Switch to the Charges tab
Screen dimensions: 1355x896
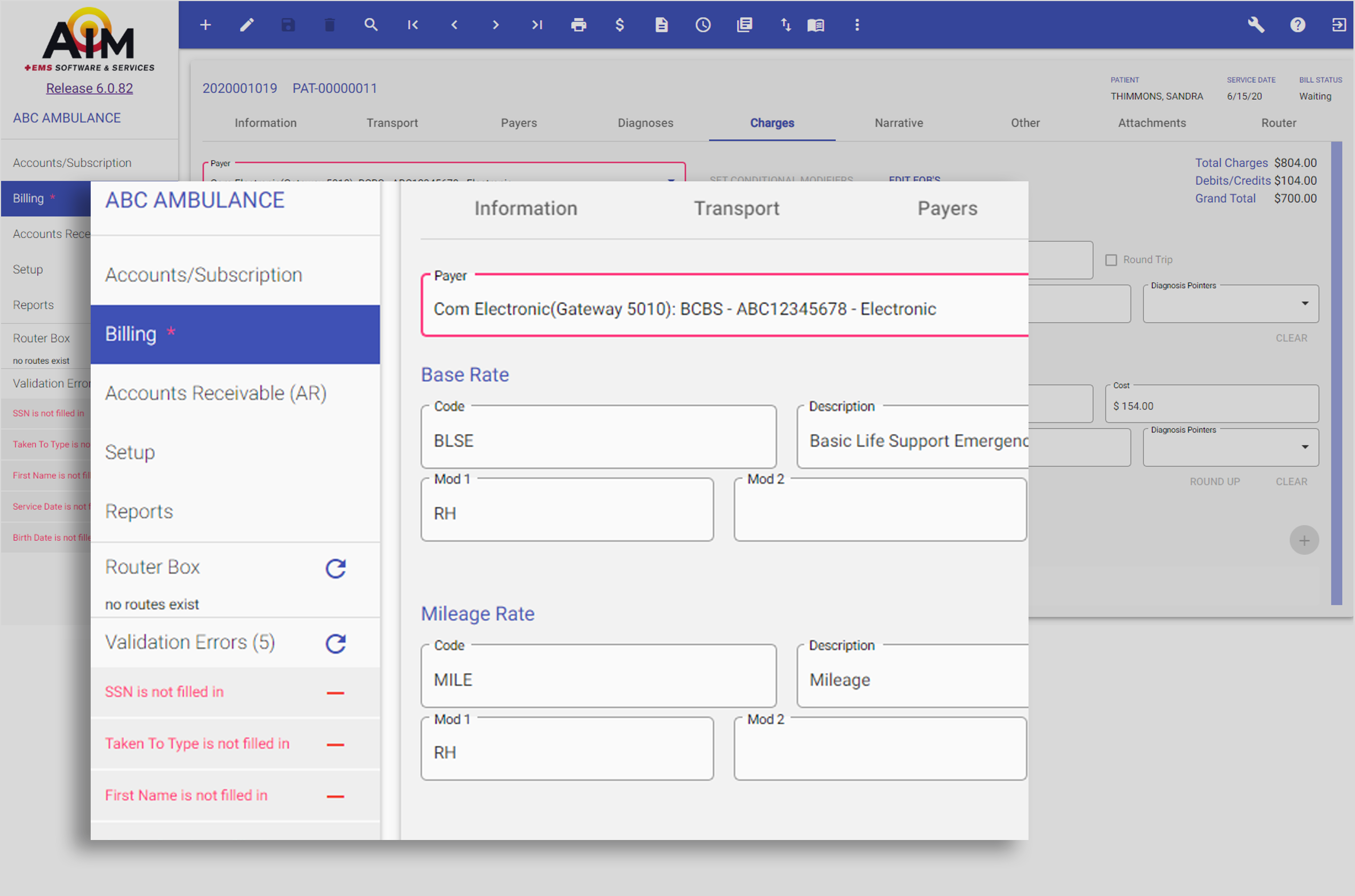[772, 123]
